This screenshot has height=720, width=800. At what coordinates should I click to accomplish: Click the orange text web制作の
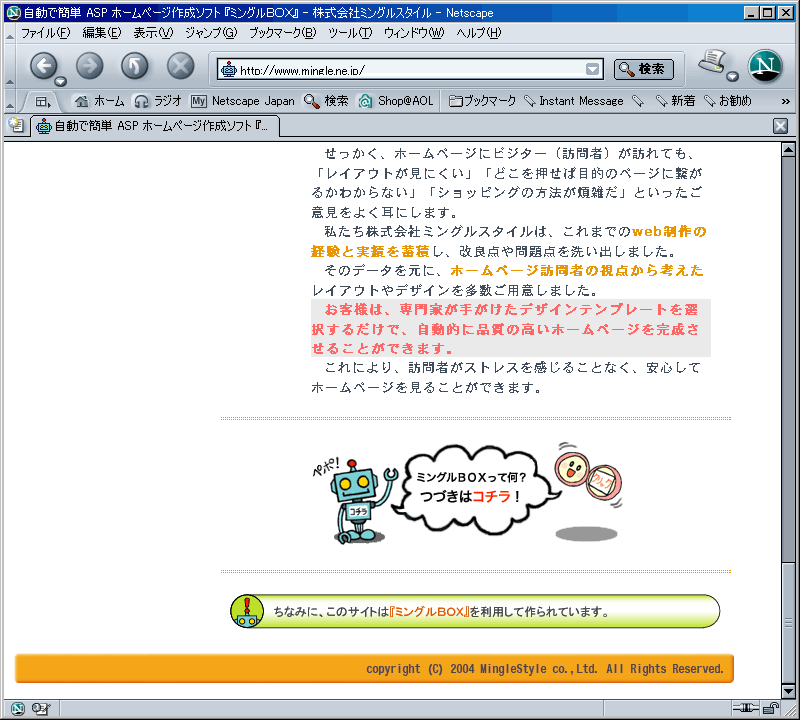669,232
